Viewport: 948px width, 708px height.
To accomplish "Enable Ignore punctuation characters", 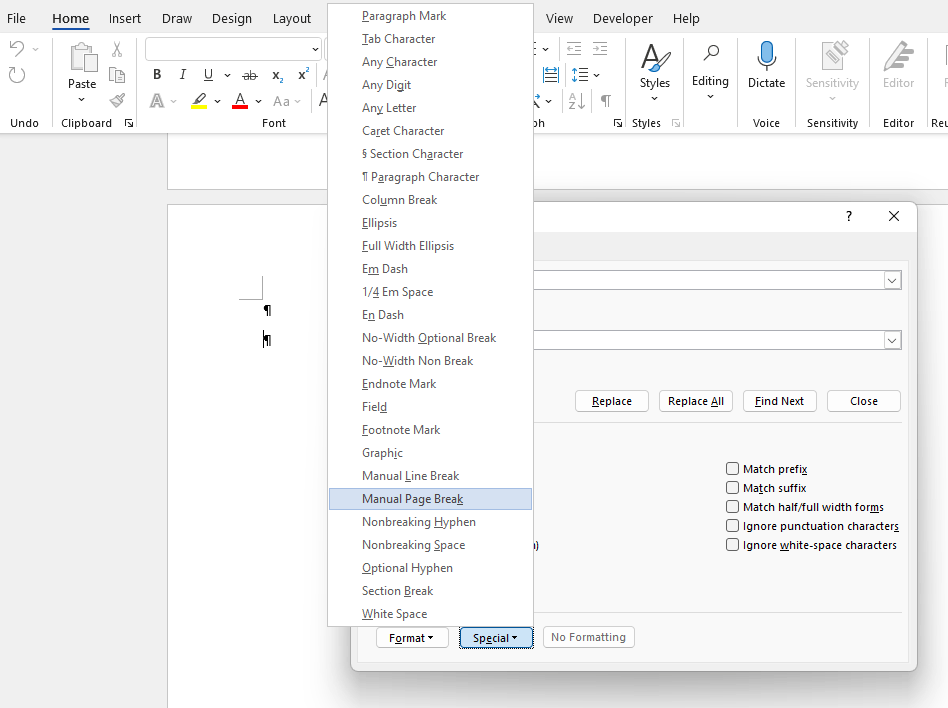I will (x=731, y=525).
